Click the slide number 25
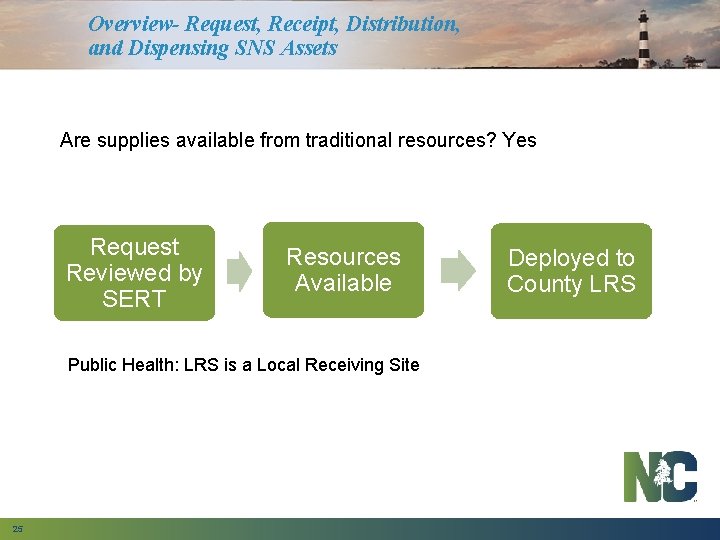The height and width of the screenshot is (540, 720). point(17,529)
